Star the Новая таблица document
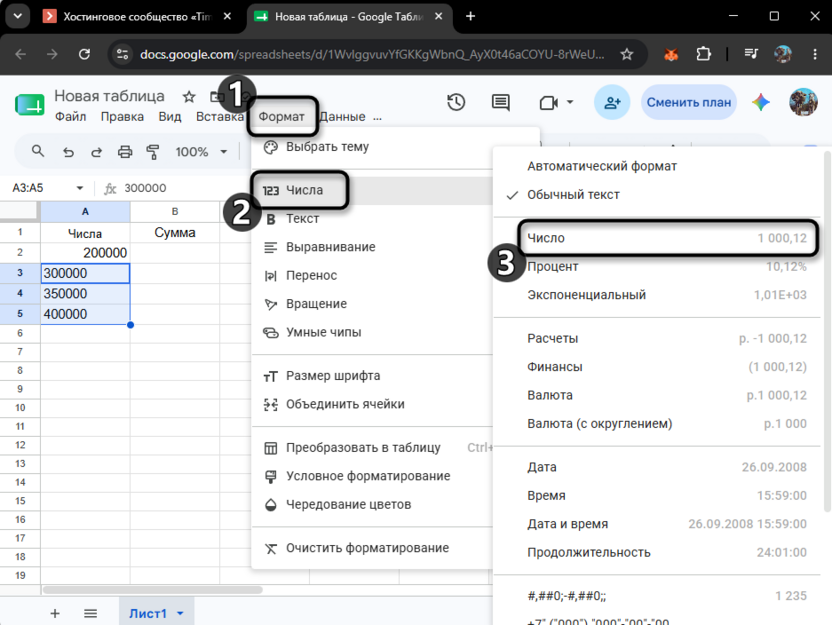Screen dimensions: 832x625 [x=189, y=97]
